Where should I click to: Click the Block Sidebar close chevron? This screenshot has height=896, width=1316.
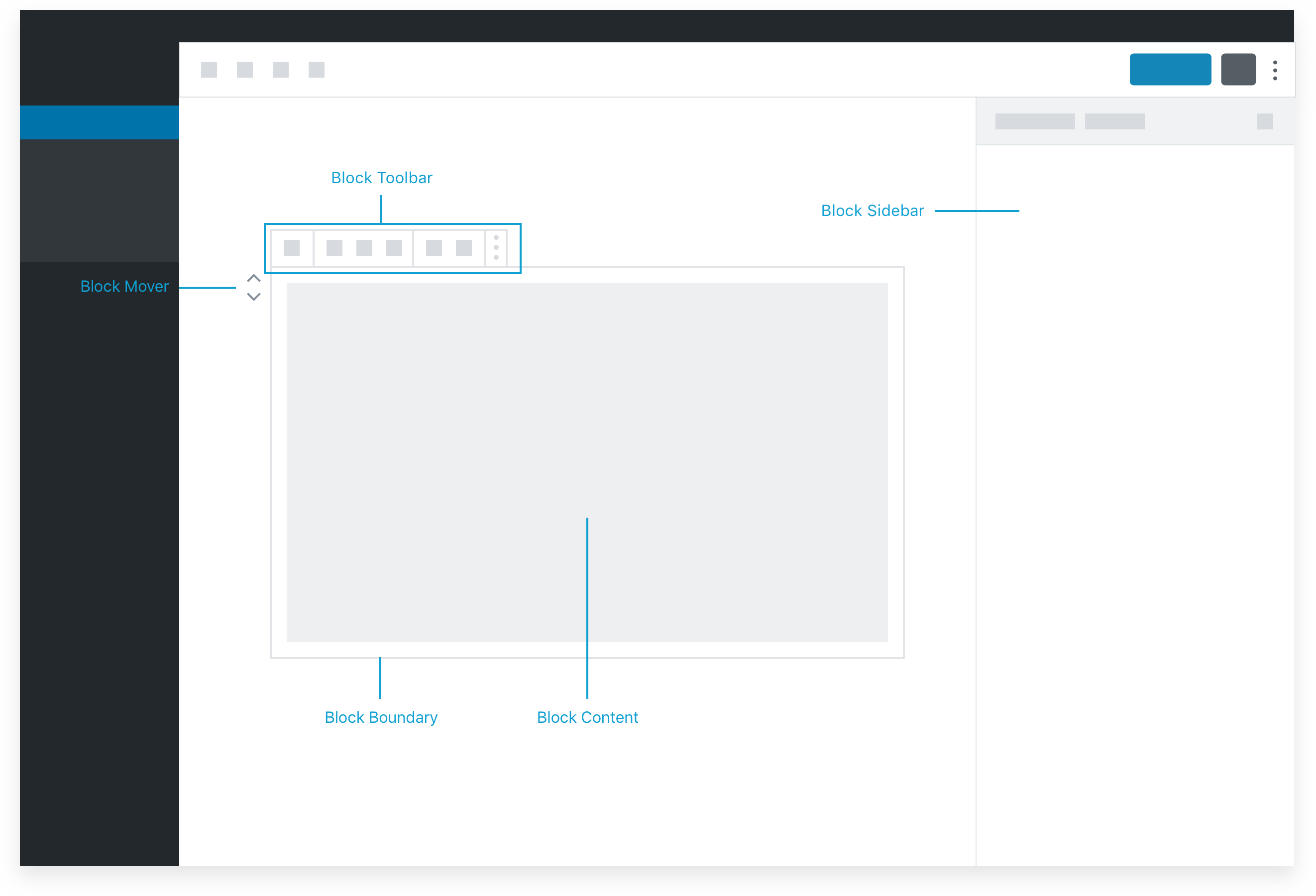point(1265,122)
